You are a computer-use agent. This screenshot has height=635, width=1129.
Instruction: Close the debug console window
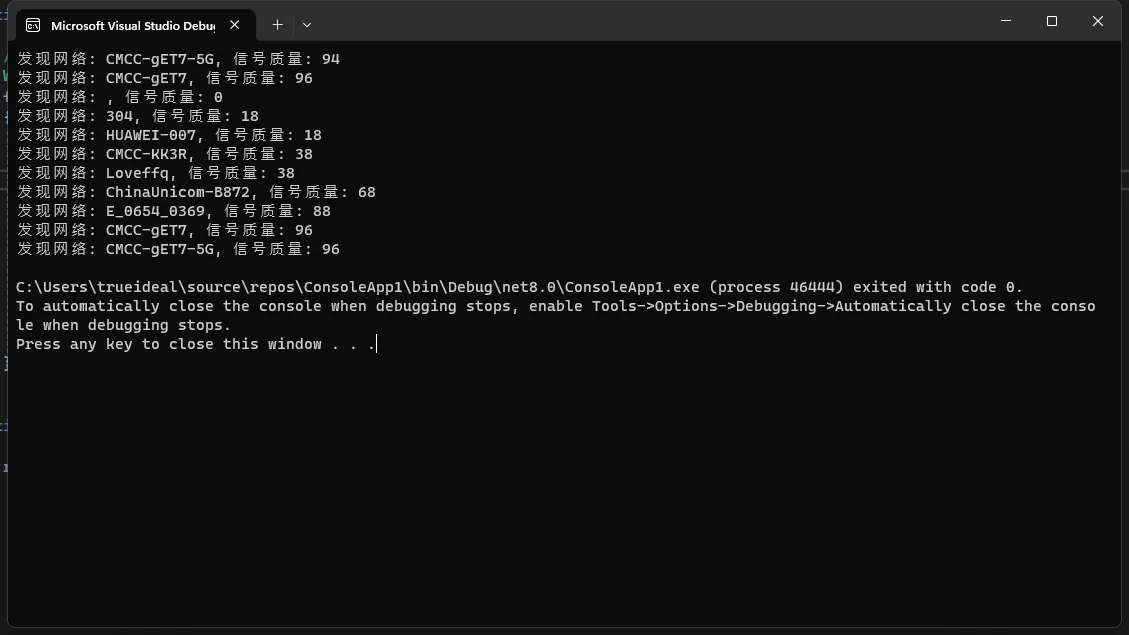click(x=1097, y=21)
